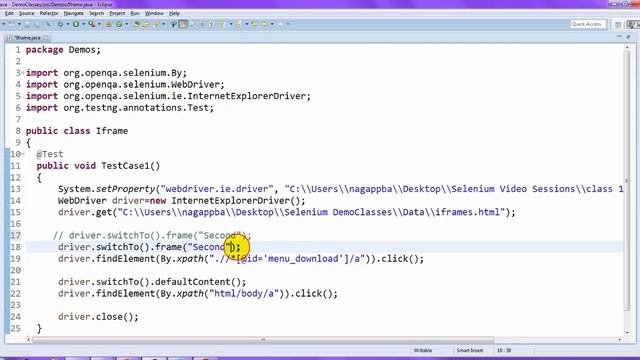This screenshot has width=640, height=360.
Task: Click the Run External Tools icon
Action: (x=92, y=24)
